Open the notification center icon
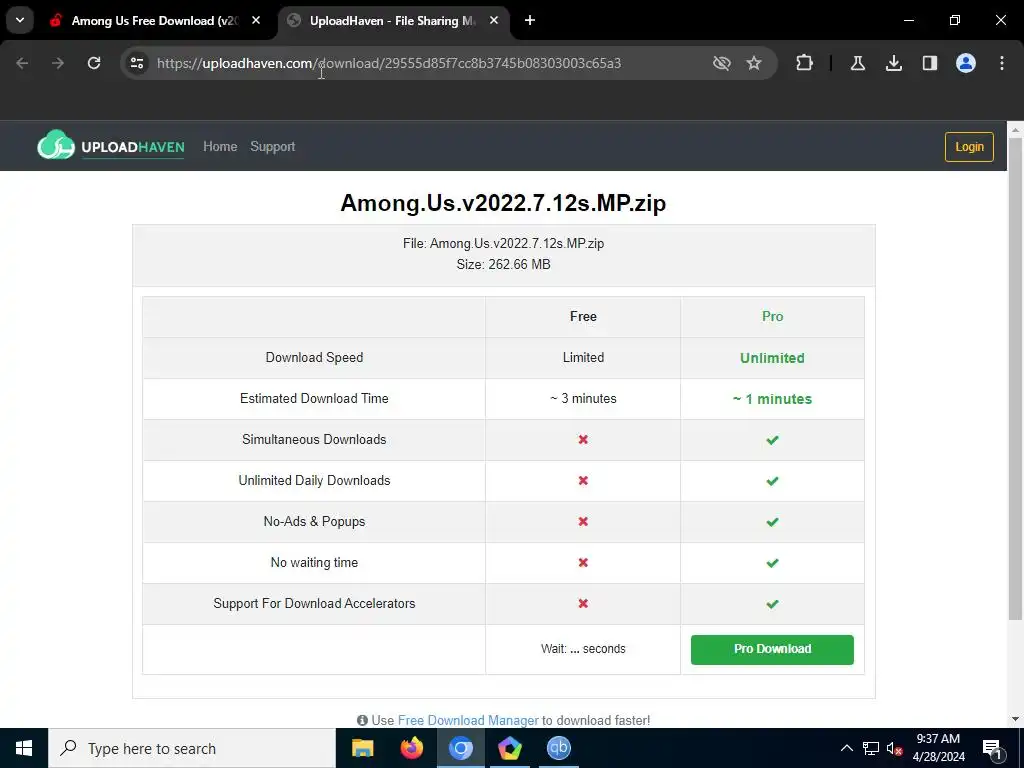The height and width of the screenshot is (768, 1024). tap(991, 749)
